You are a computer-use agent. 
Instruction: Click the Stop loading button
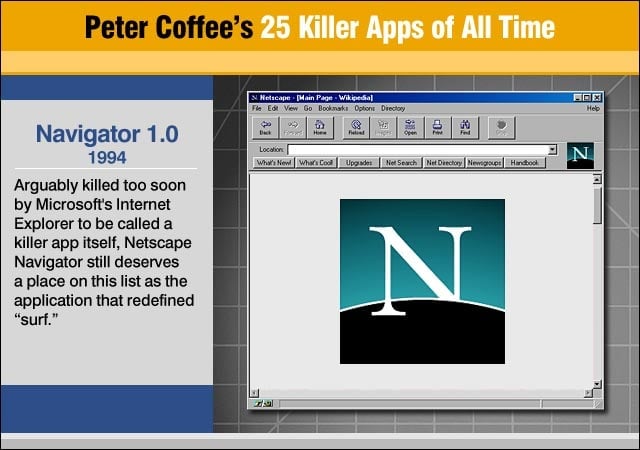point(501,127)
